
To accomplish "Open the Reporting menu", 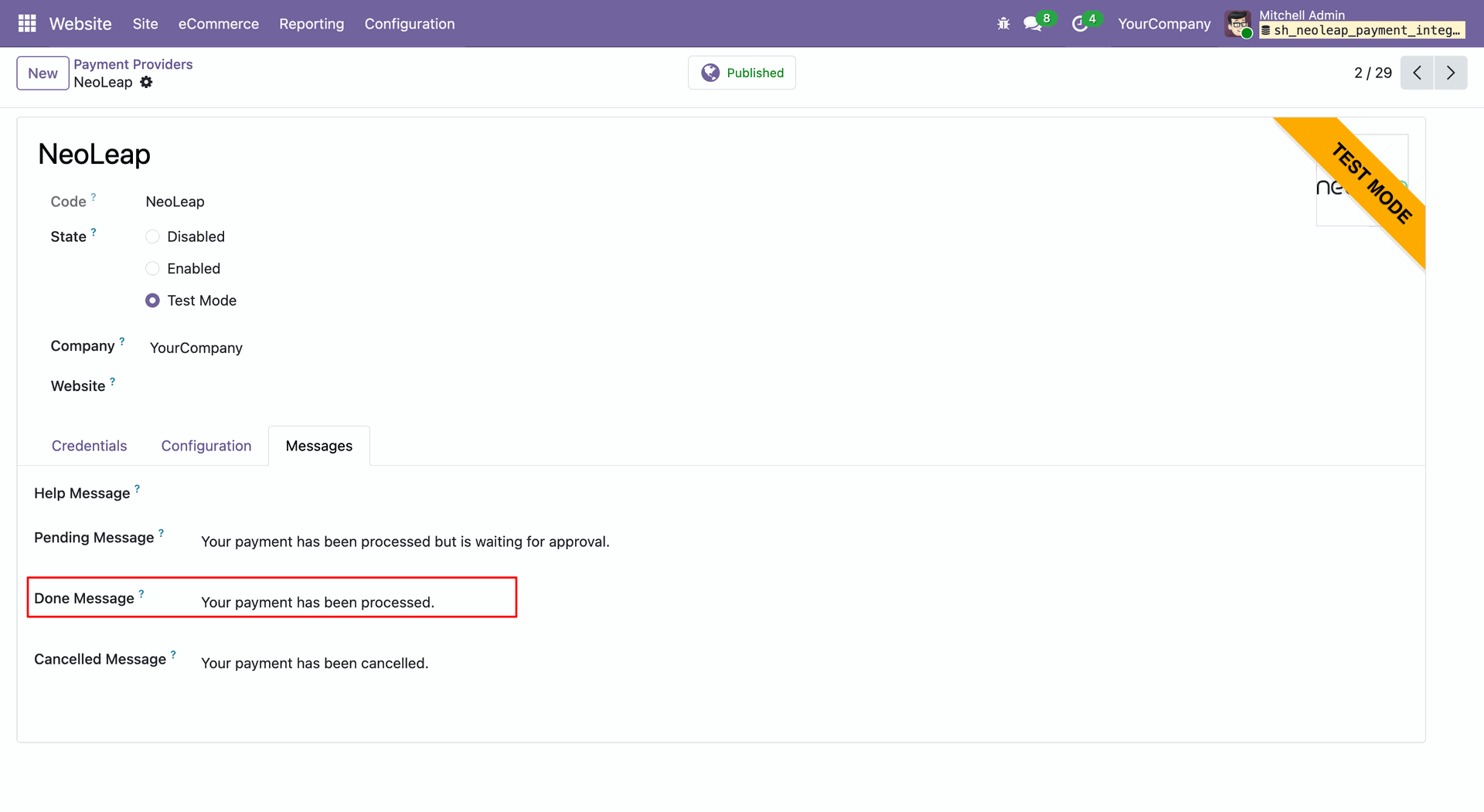I will (x=311, y=24).
